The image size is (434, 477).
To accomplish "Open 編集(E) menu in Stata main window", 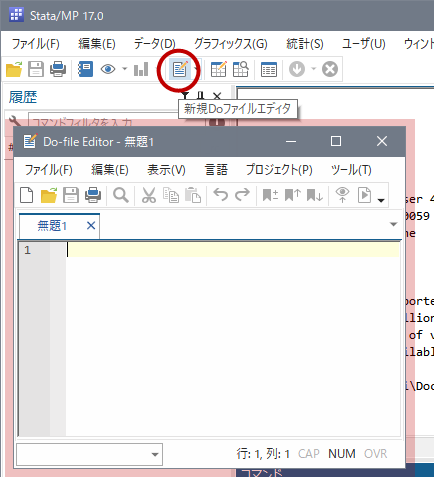I will (x=97, y=44).
